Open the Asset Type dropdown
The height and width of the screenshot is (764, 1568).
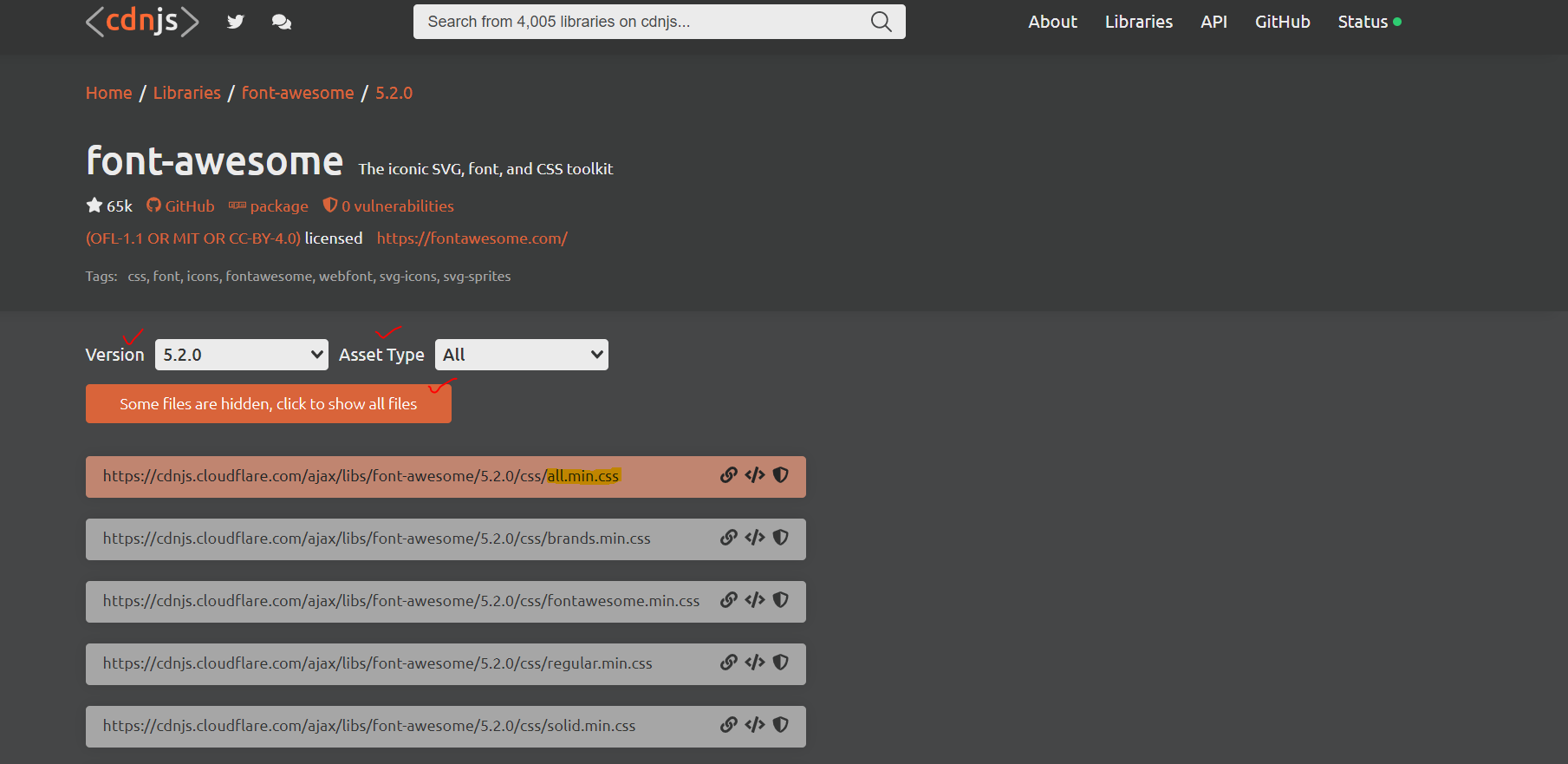(x=522, y=355)
